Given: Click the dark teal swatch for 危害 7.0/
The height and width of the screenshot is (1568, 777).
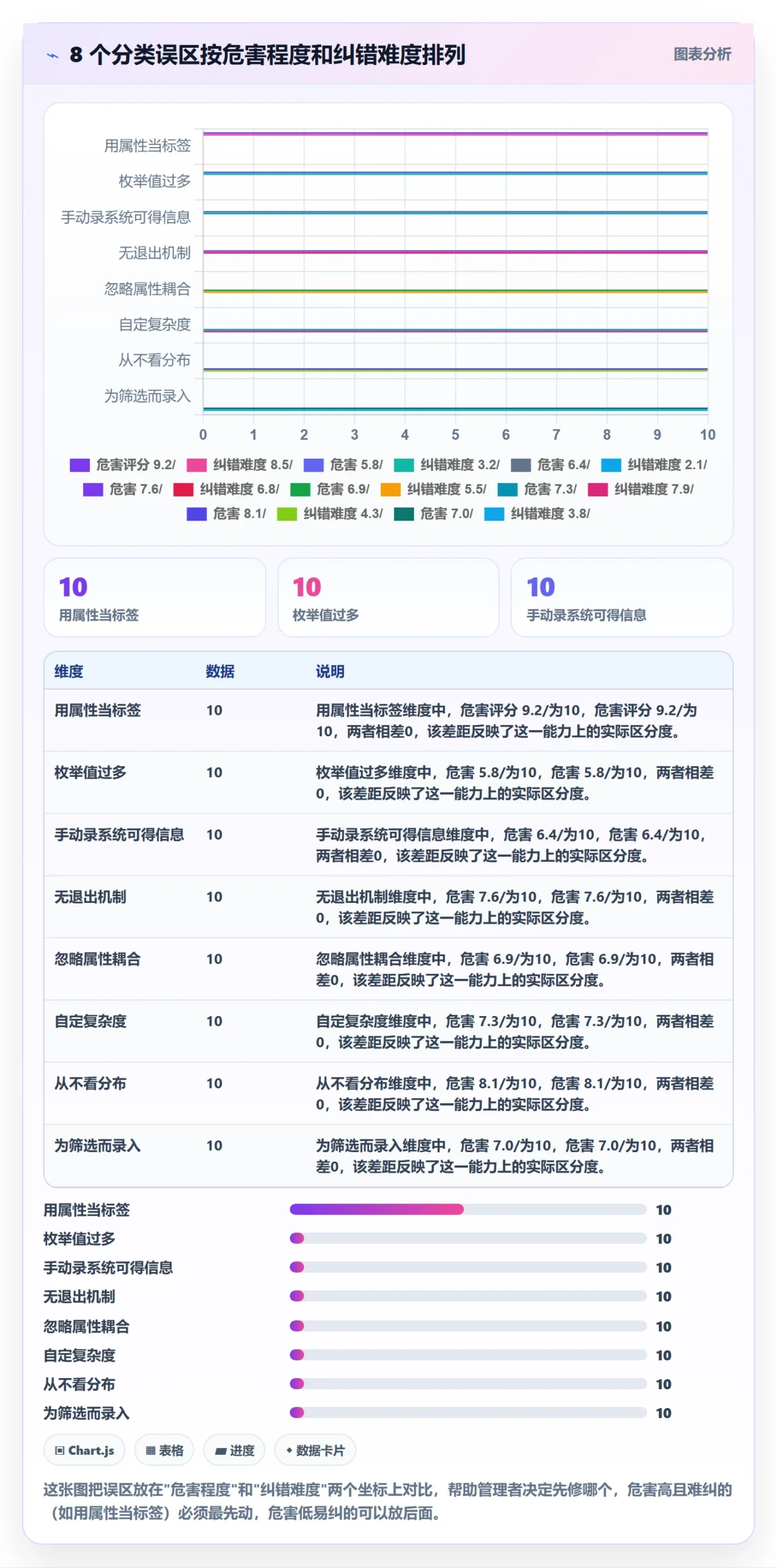Looking at the screenshot, I should 404,514.
